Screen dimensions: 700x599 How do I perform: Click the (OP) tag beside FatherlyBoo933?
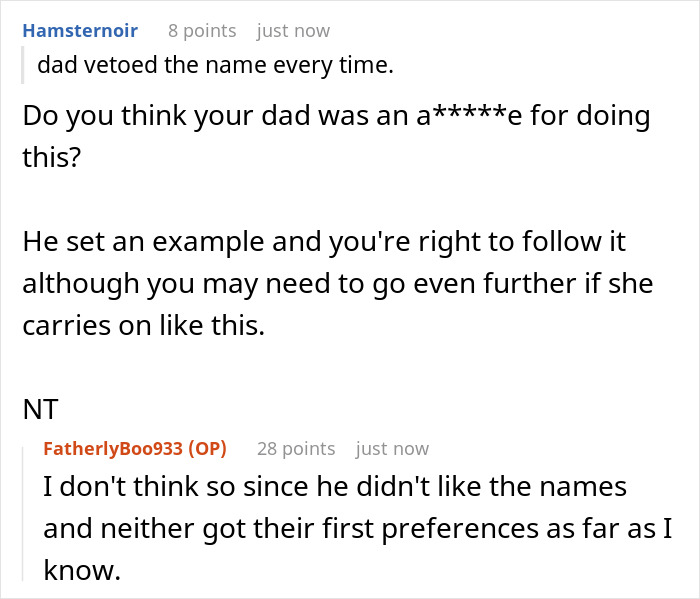point(208,449)
